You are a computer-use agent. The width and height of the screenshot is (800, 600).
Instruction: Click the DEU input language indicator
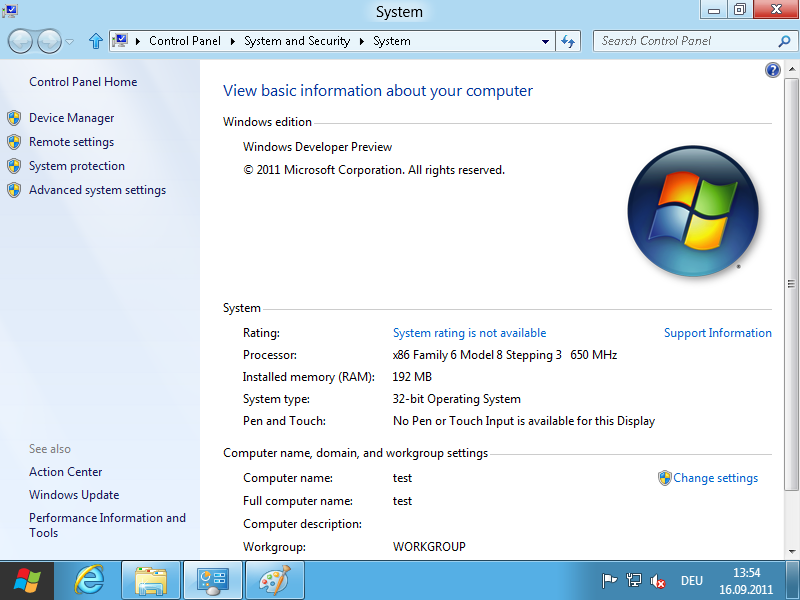692,581
